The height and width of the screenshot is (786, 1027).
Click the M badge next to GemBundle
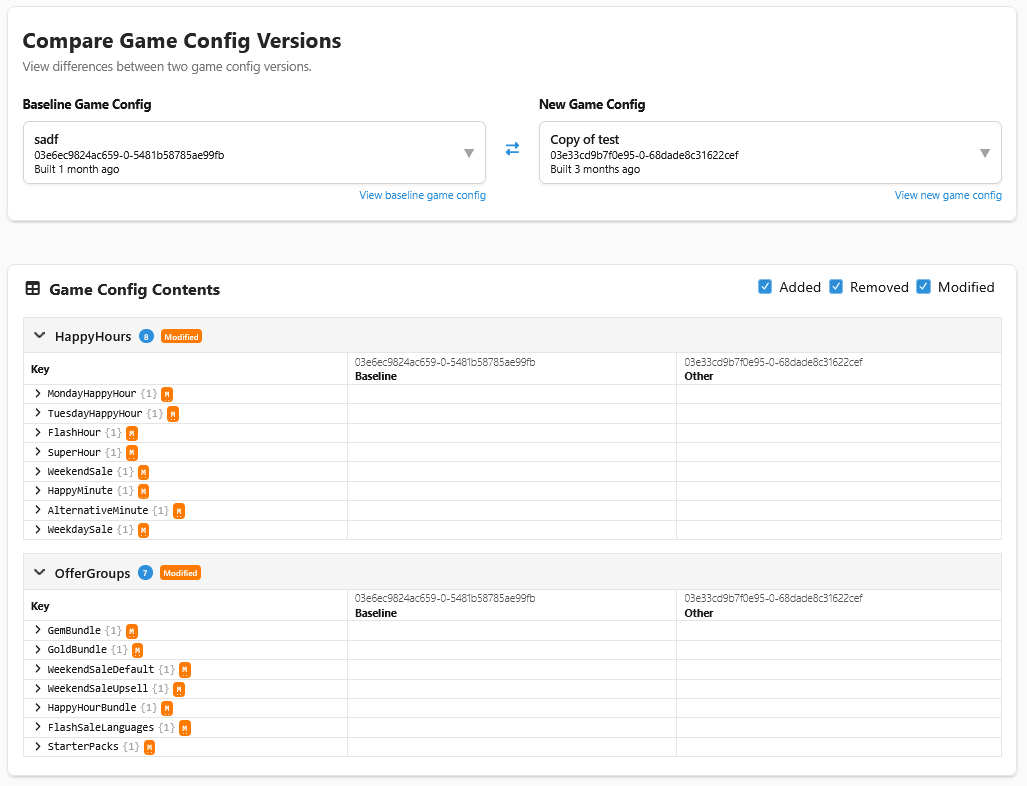[x=131, y=631]
